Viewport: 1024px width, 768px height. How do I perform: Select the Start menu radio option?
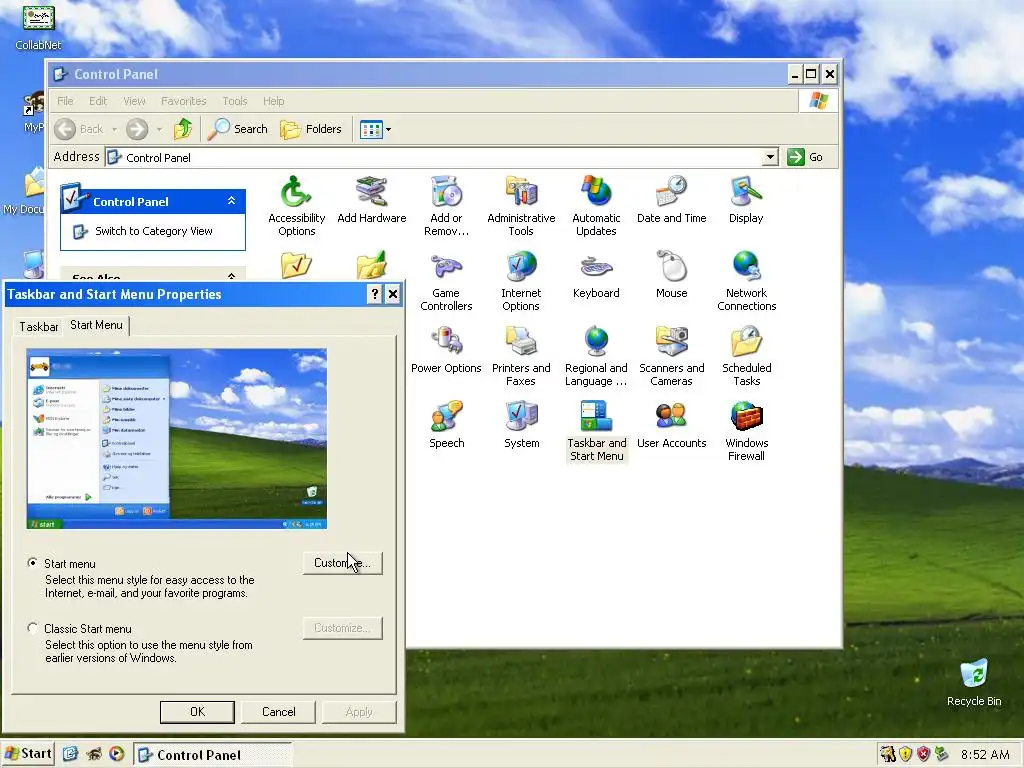coord(33,562)
